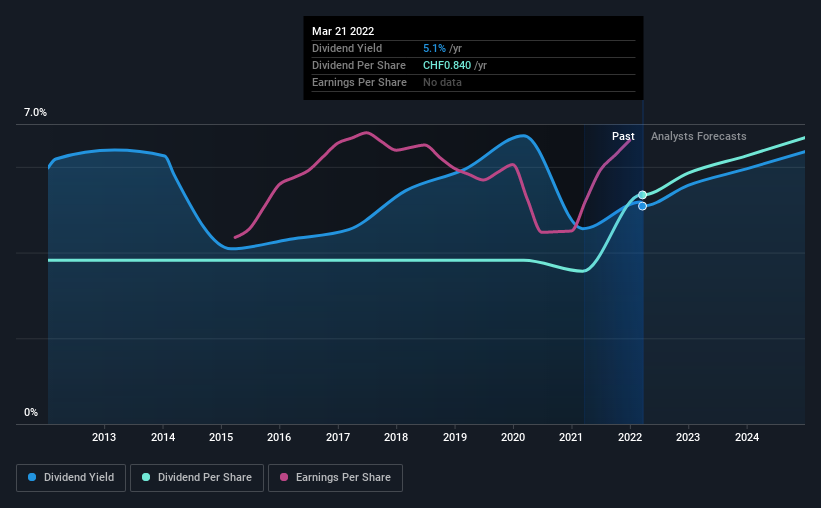Click the 2013 x-axis label

point(104,437)
